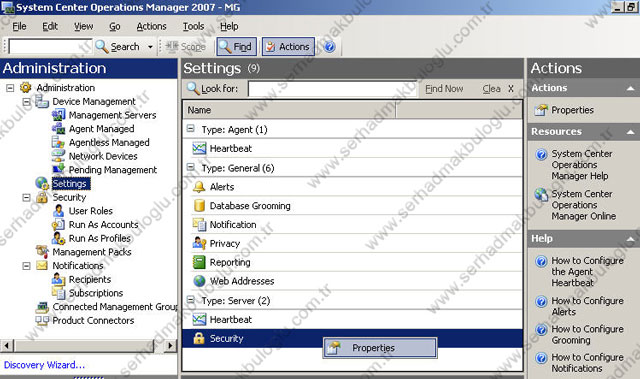
Task: Click the Look for text field
Action: point(333,89)
